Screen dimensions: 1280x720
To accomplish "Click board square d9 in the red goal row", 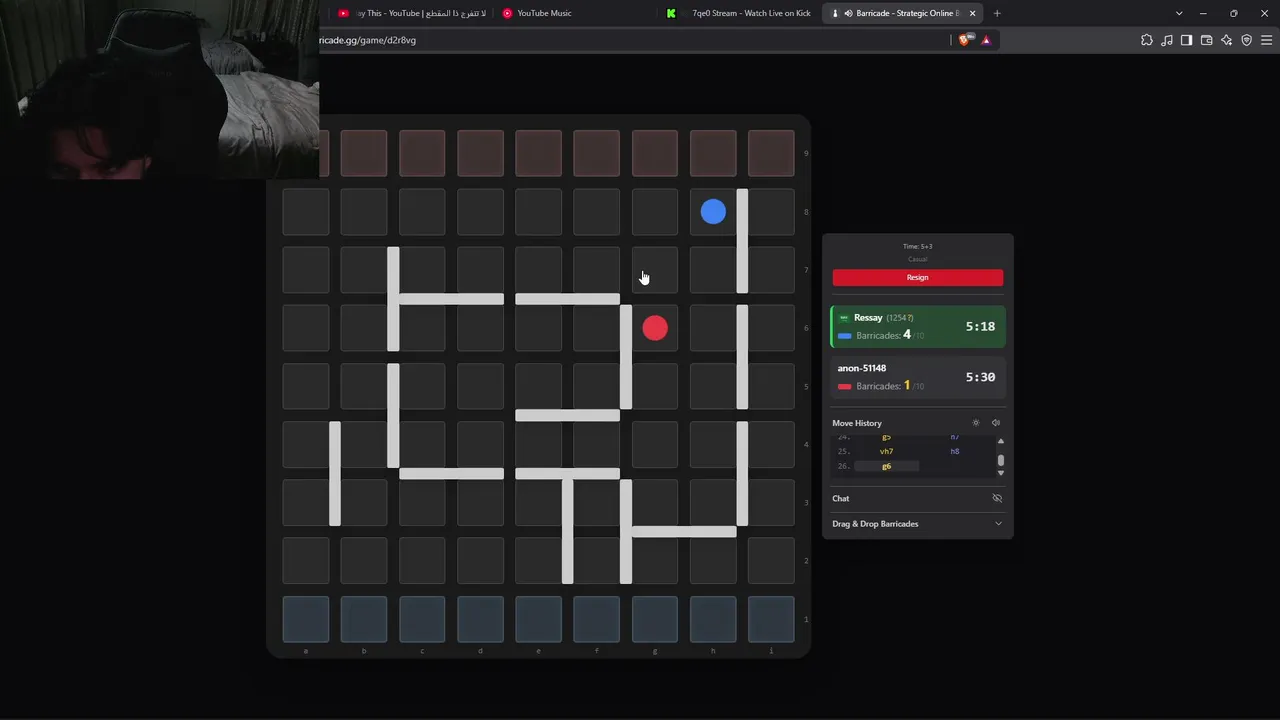I will pos(481,154).
